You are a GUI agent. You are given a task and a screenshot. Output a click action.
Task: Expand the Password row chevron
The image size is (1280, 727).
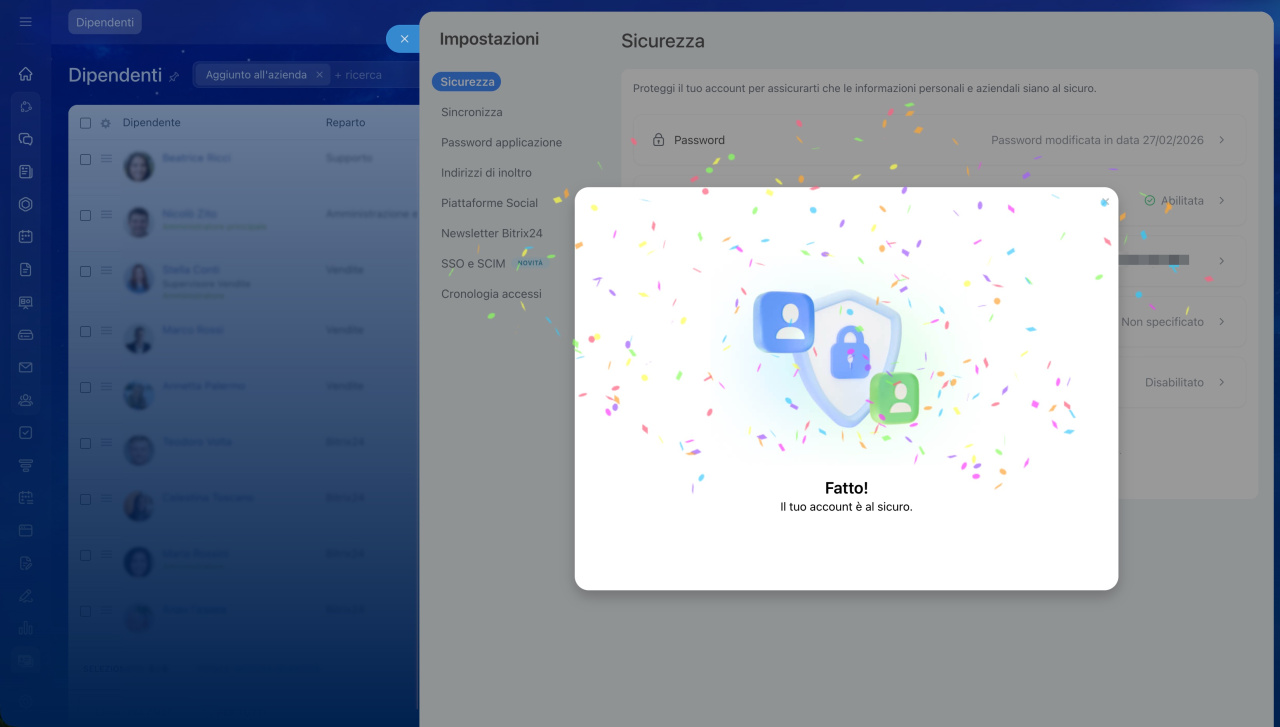1221,140
